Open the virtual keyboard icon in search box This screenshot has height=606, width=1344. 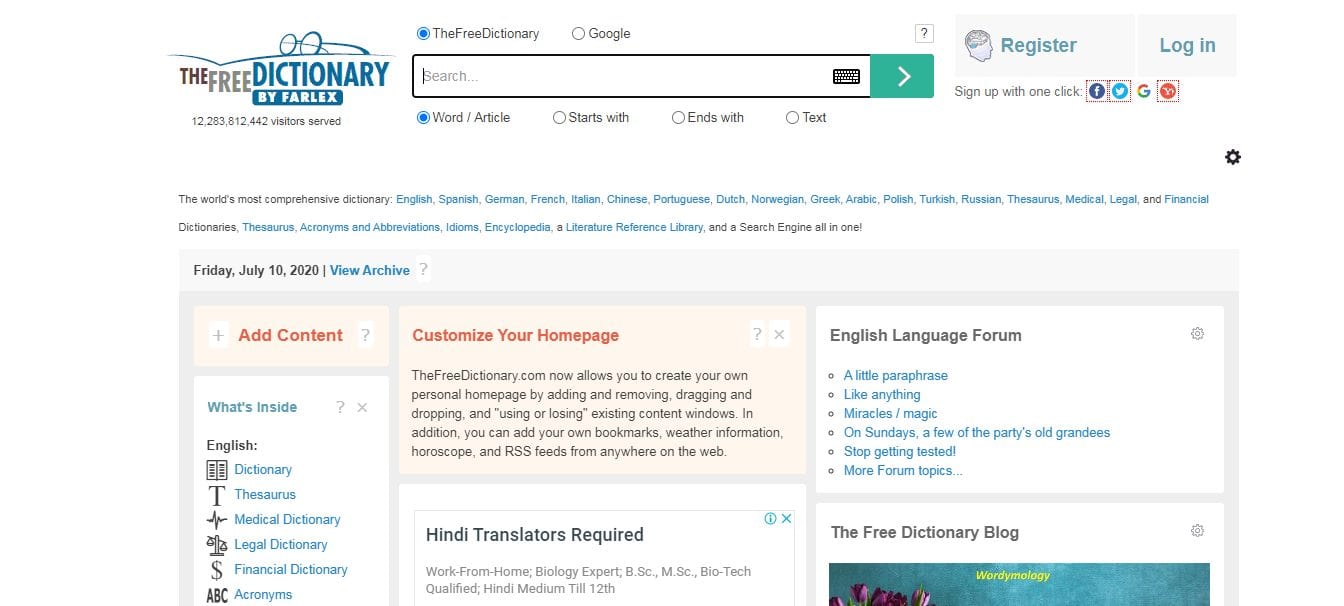point(846,76)
